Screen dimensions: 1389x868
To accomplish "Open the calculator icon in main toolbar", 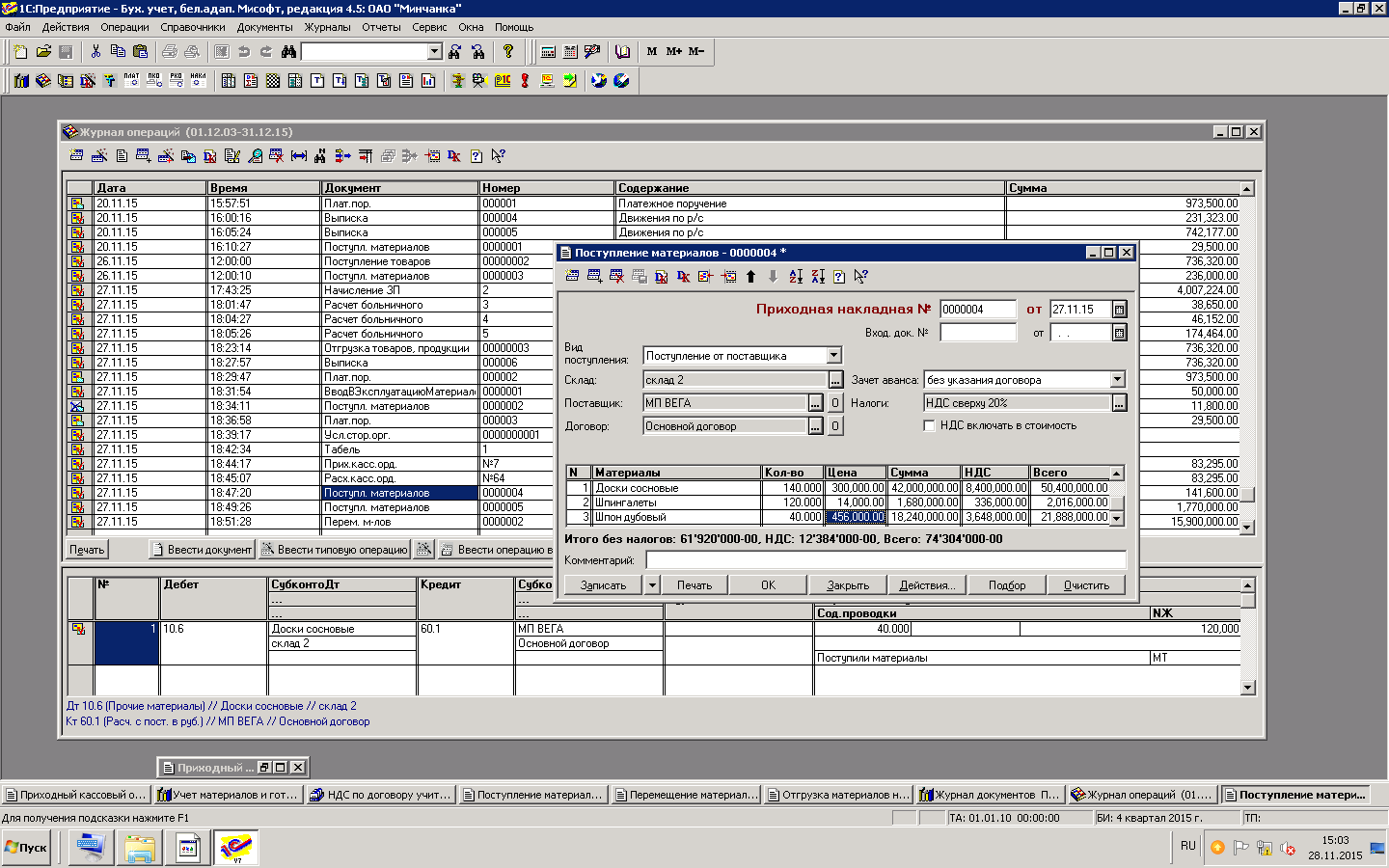I will coord(548,51).
